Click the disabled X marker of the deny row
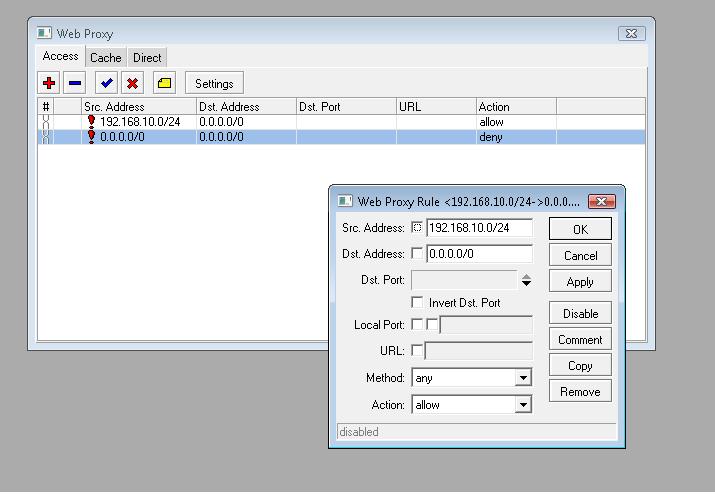This screenshot has width=715, height=495. (46, 137)
